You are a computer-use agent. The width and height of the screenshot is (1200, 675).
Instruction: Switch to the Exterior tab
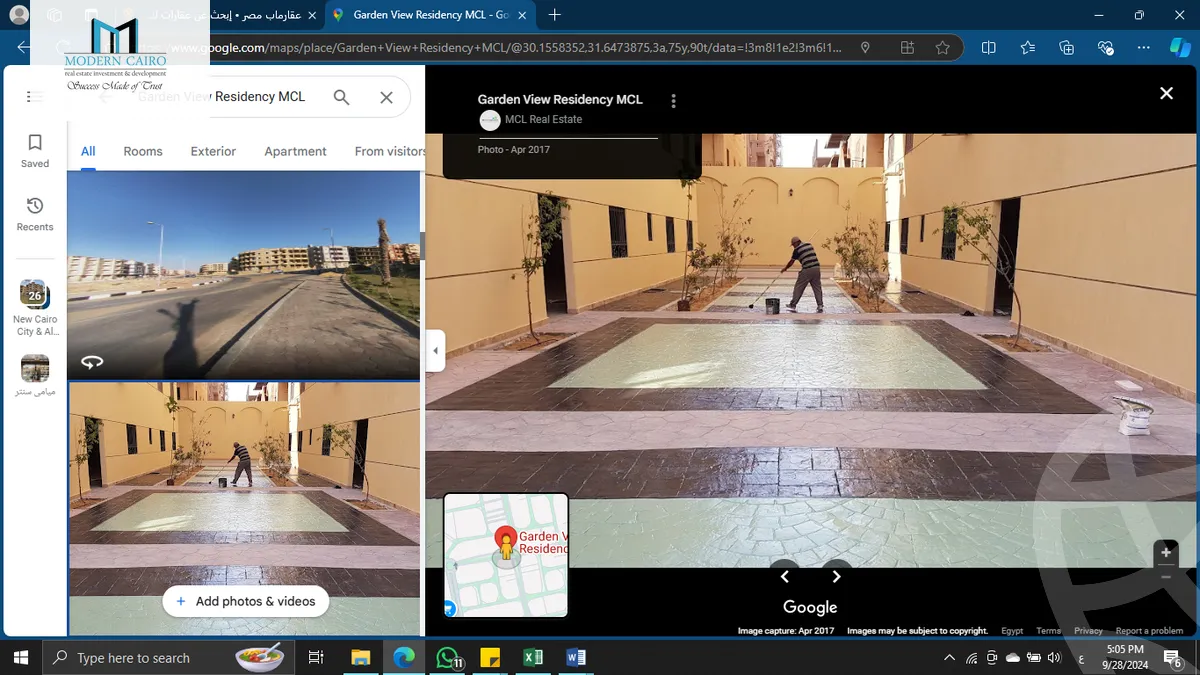213,151
